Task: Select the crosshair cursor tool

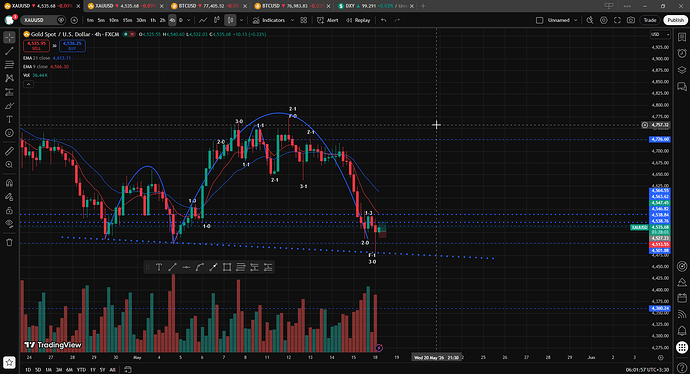Action: [9, 37]
